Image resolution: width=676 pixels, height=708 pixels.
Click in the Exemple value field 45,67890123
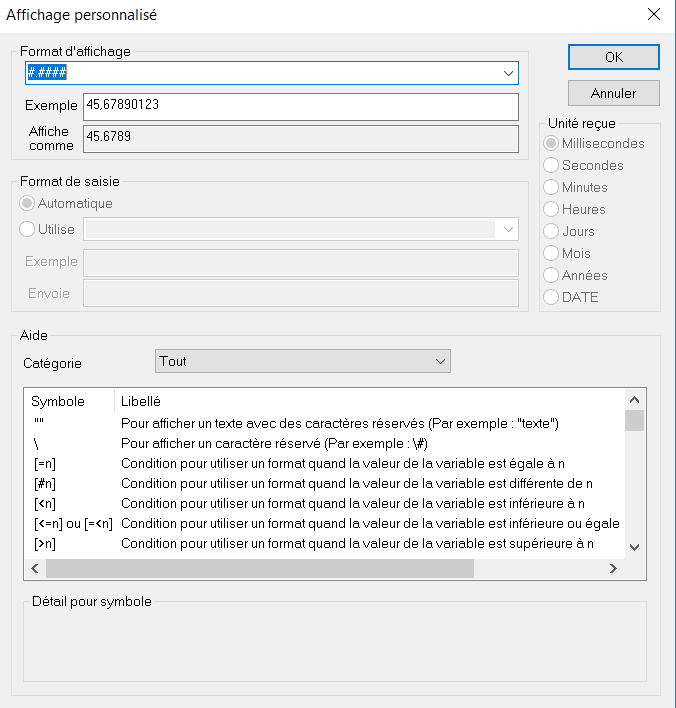click(300, 106)
